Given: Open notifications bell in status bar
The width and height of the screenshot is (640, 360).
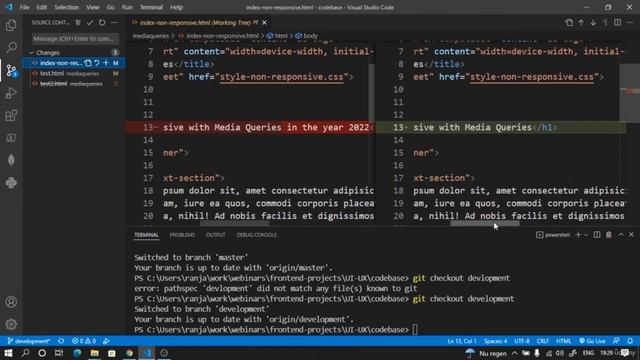Looking at the screenshot, I should 630,341.
